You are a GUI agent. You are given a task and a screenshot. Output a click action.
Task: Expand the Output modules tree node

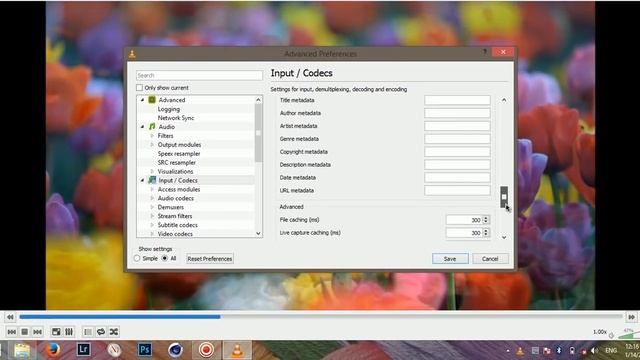(x=152, y=145)
